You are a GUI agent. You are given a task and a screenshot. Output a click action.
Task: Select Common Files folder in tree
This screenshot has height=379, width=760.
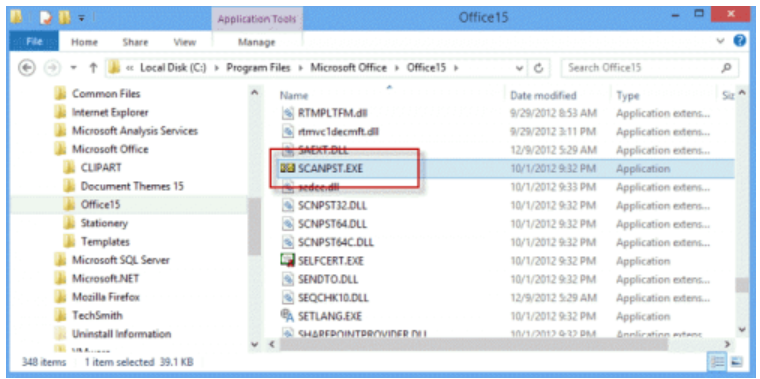(106, 94)
